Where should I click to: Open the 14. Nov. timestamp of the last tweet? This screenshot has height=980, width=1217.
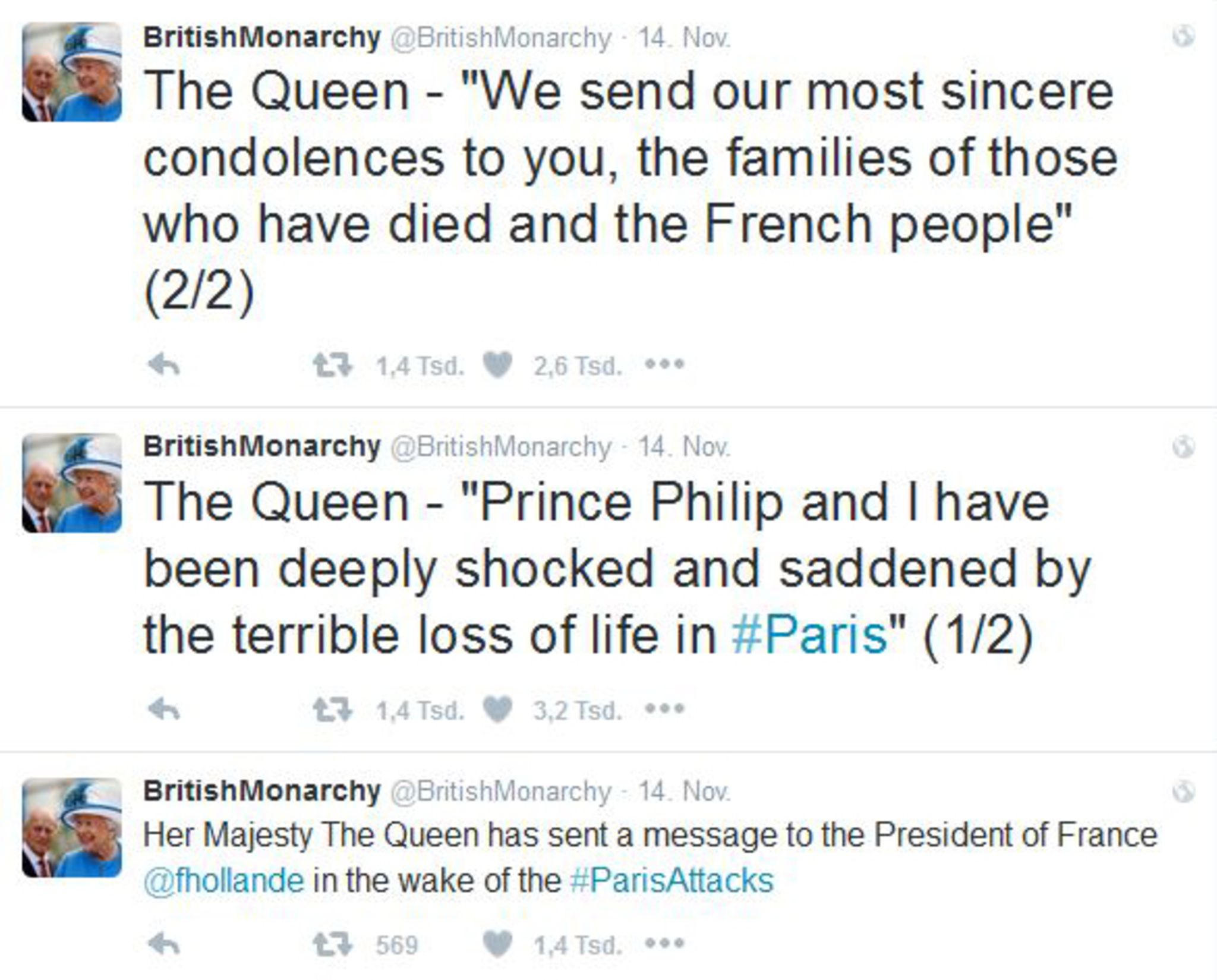coord(684,792)
